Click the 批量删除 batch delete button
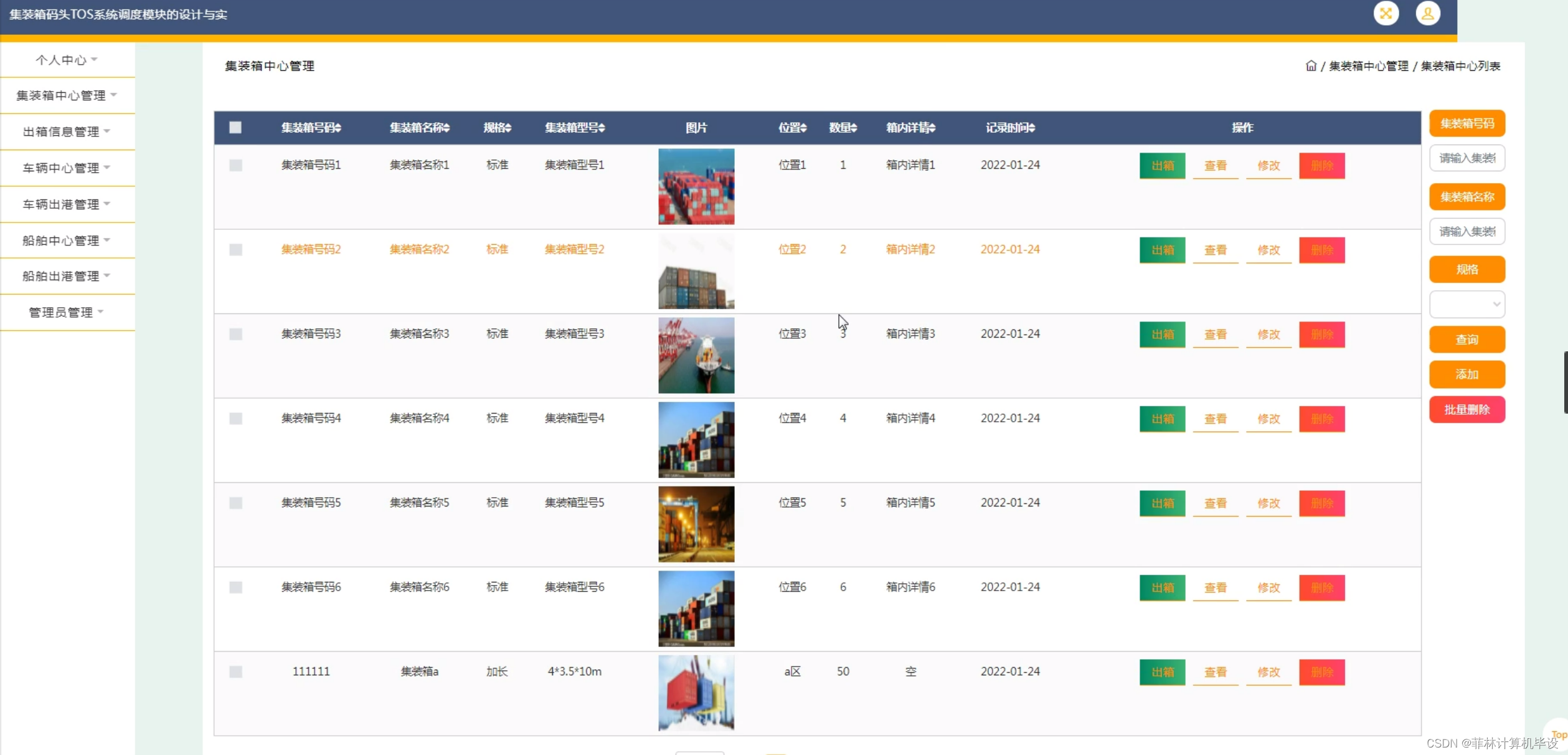The height and width of the screenshot is (755, 1568). point(1467,409)
